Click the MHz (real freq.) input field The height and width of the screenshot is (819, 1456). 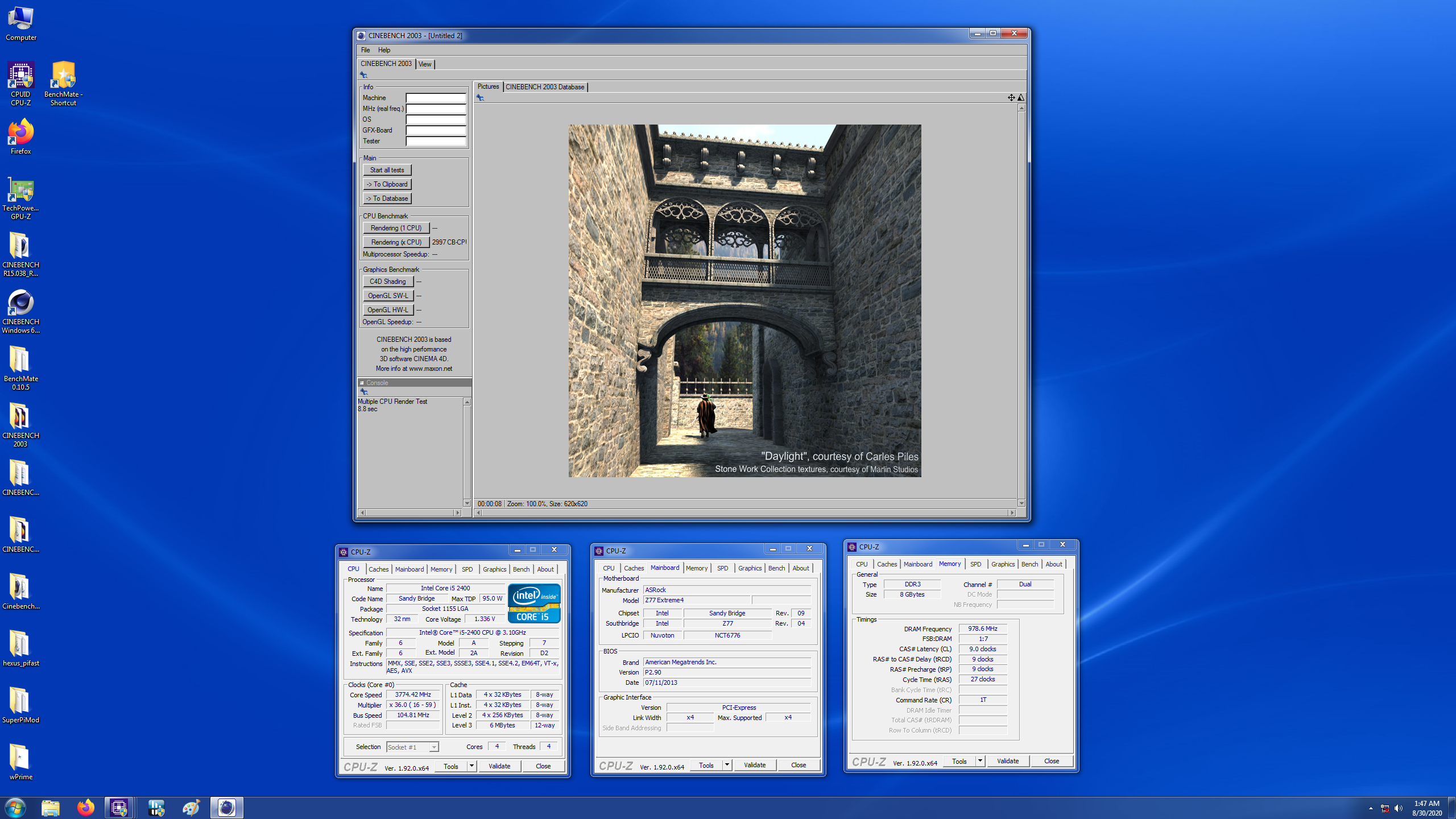[x=436, y=109]
